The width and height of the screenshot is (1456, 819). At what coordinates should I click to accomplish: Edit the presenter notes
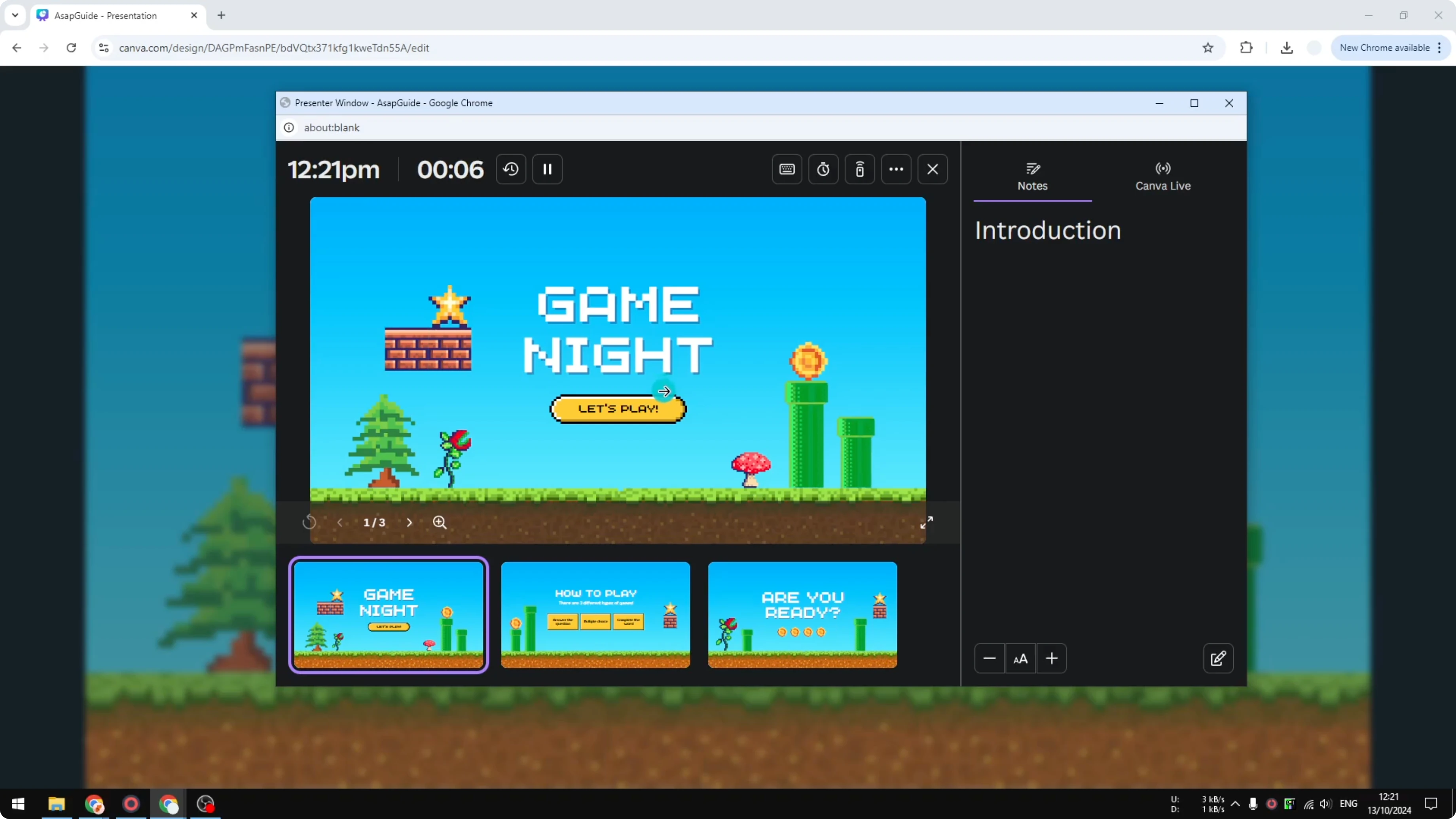coord(1218,658)
